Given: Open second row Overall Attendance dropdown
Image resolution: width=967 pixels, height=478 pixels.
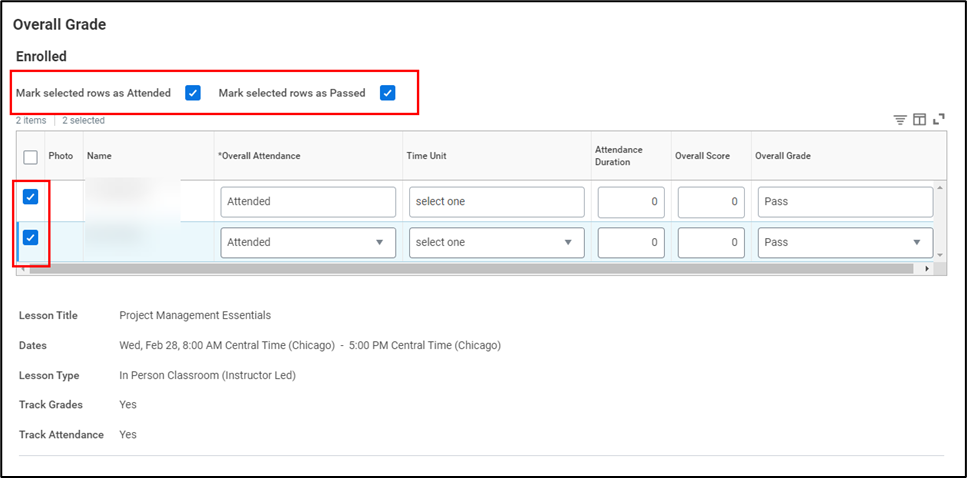Looking at the screenshot, I should click(308, 242).
